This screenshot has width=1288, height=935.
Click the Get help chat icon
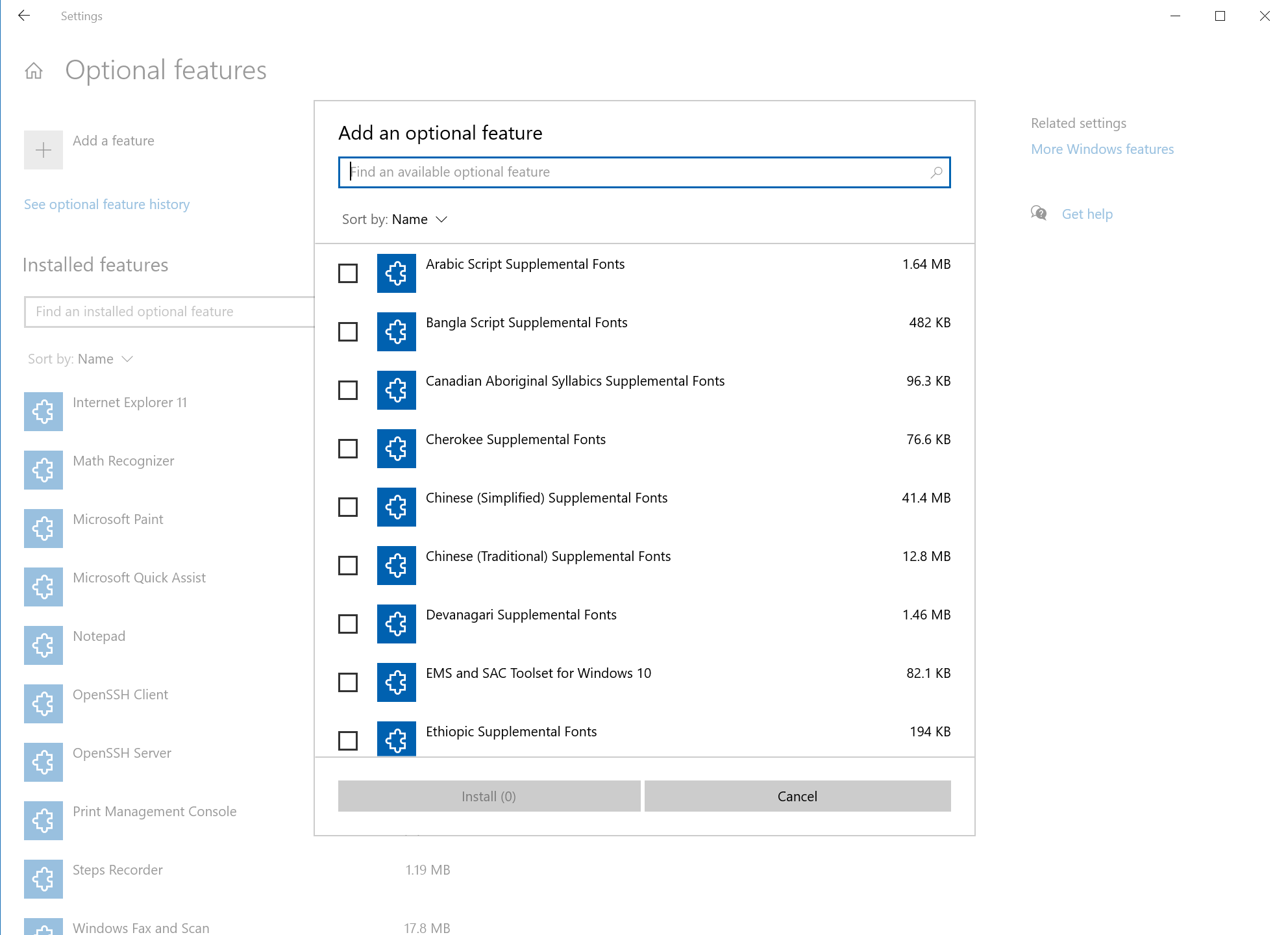[1039, 214]
